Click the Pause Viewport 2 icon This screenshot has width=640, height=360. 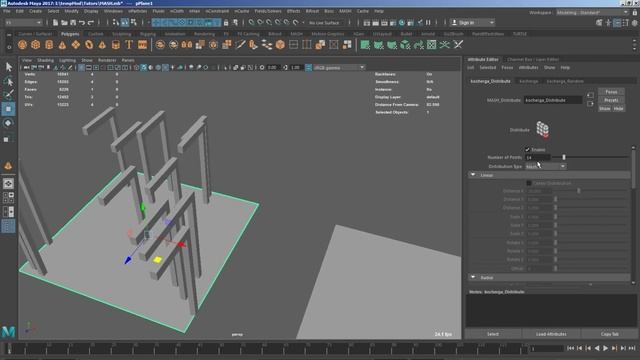(x=428, y=22)
